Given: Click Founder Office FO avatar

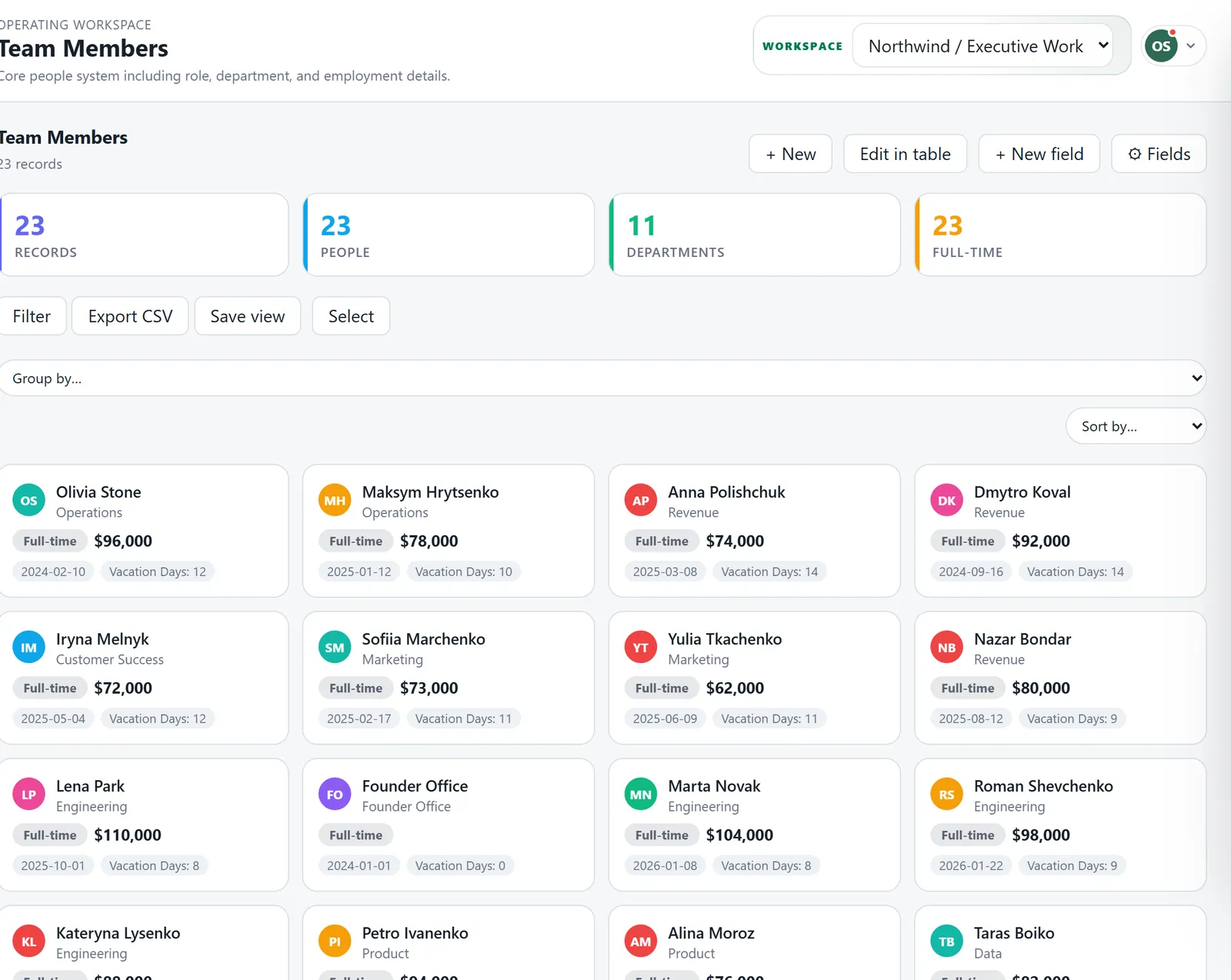Looking at the screenshot, I should (335, 795).
